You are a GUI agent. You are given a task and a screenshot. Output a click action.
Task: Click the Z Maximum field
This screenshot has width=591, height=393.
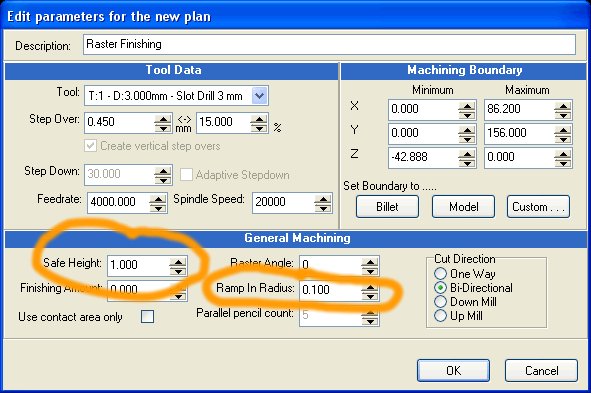tap(519, 158)
